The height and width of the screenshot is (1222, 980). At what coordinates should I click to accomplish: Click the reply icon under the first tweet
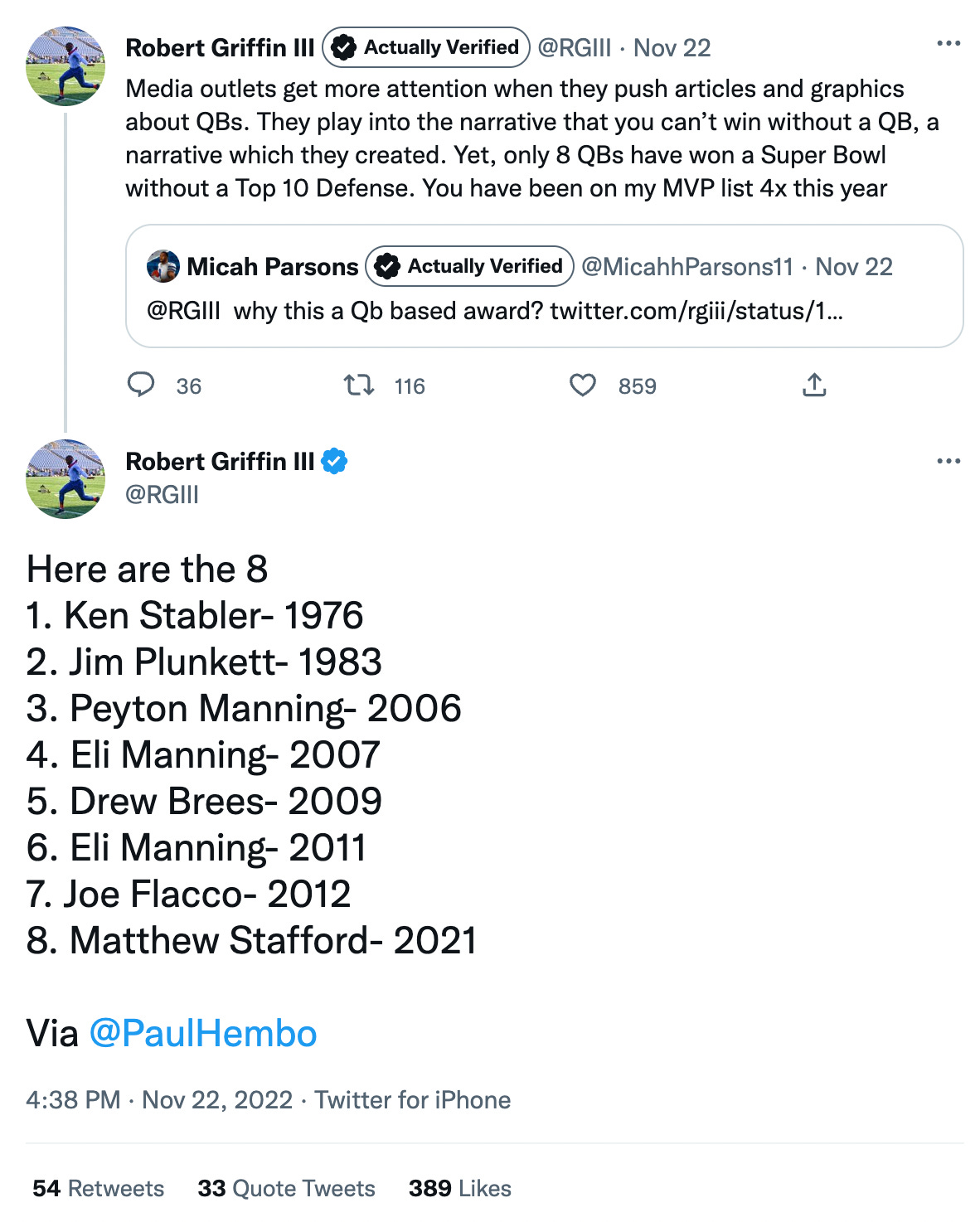(x=141, y=385)
